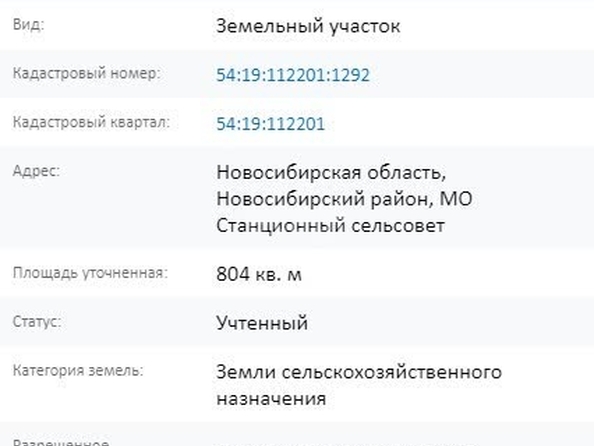Click the 'Площадь уточненная:' label
The height and width of the screenshot is (446, 594).
pos(90,273)
